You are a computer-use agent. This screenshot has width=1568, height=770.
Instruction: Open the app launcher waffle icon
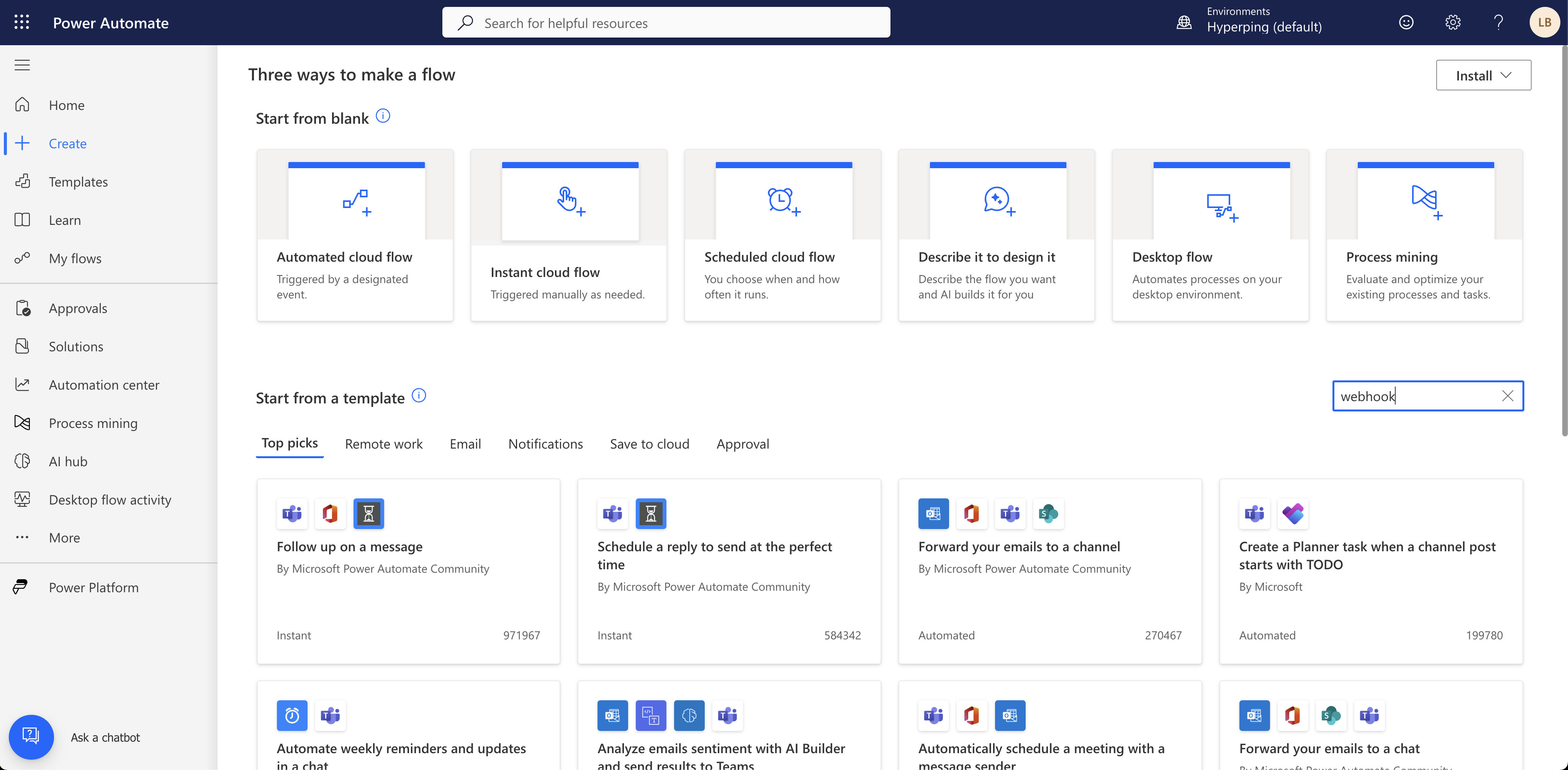(22, 23)
